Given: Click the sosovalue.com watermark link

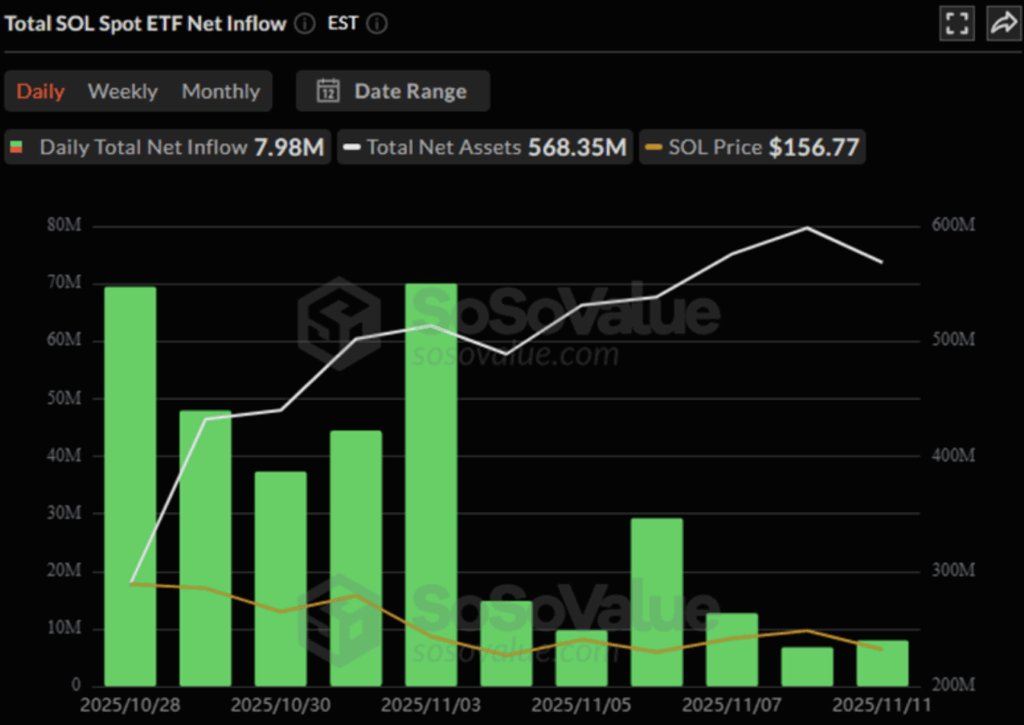Looking at the screenshot, I should tap(512, 354).
